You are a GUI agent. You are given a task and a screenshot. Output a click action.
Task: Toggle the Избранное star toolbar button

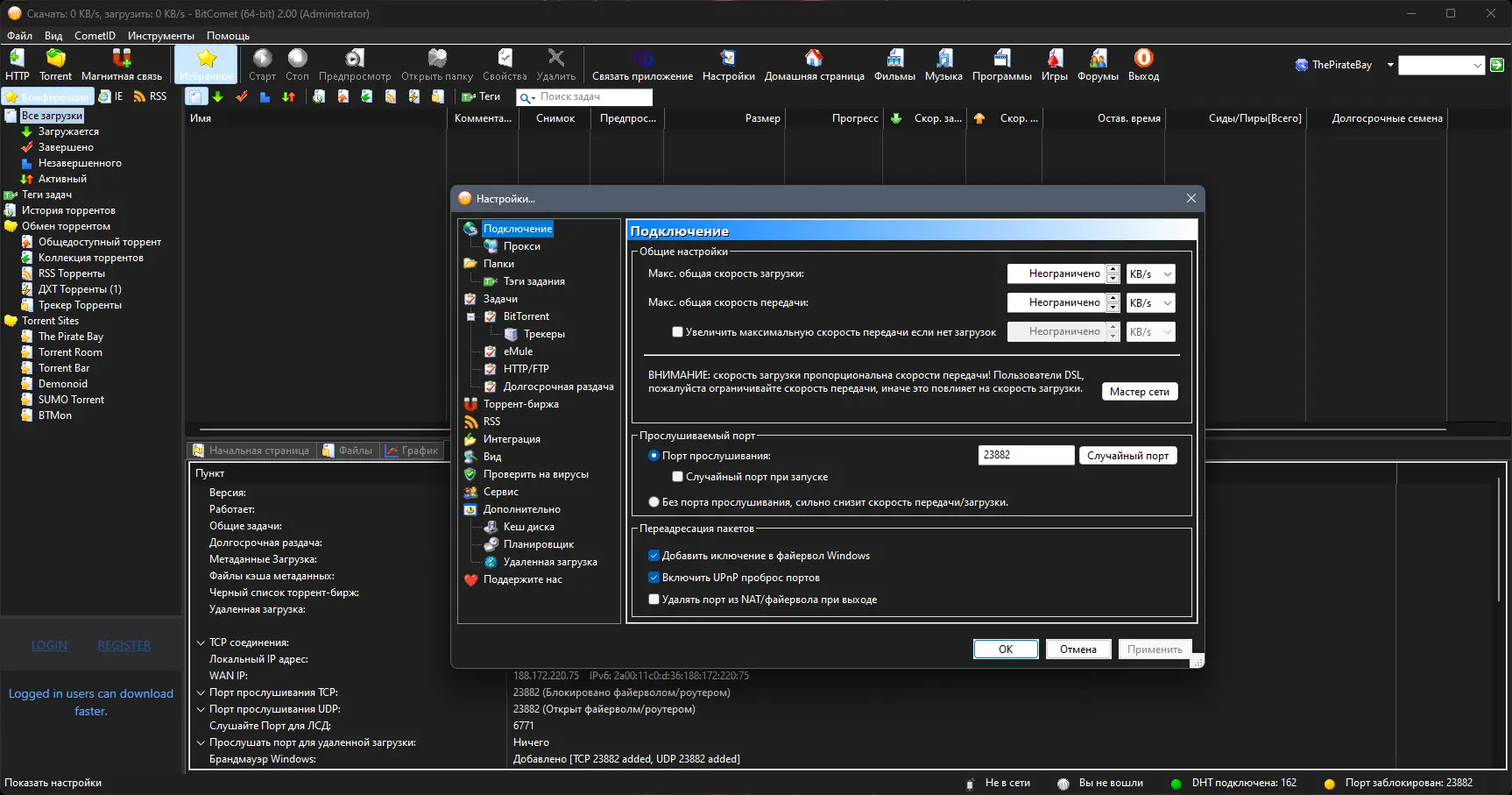click(207, 65)
